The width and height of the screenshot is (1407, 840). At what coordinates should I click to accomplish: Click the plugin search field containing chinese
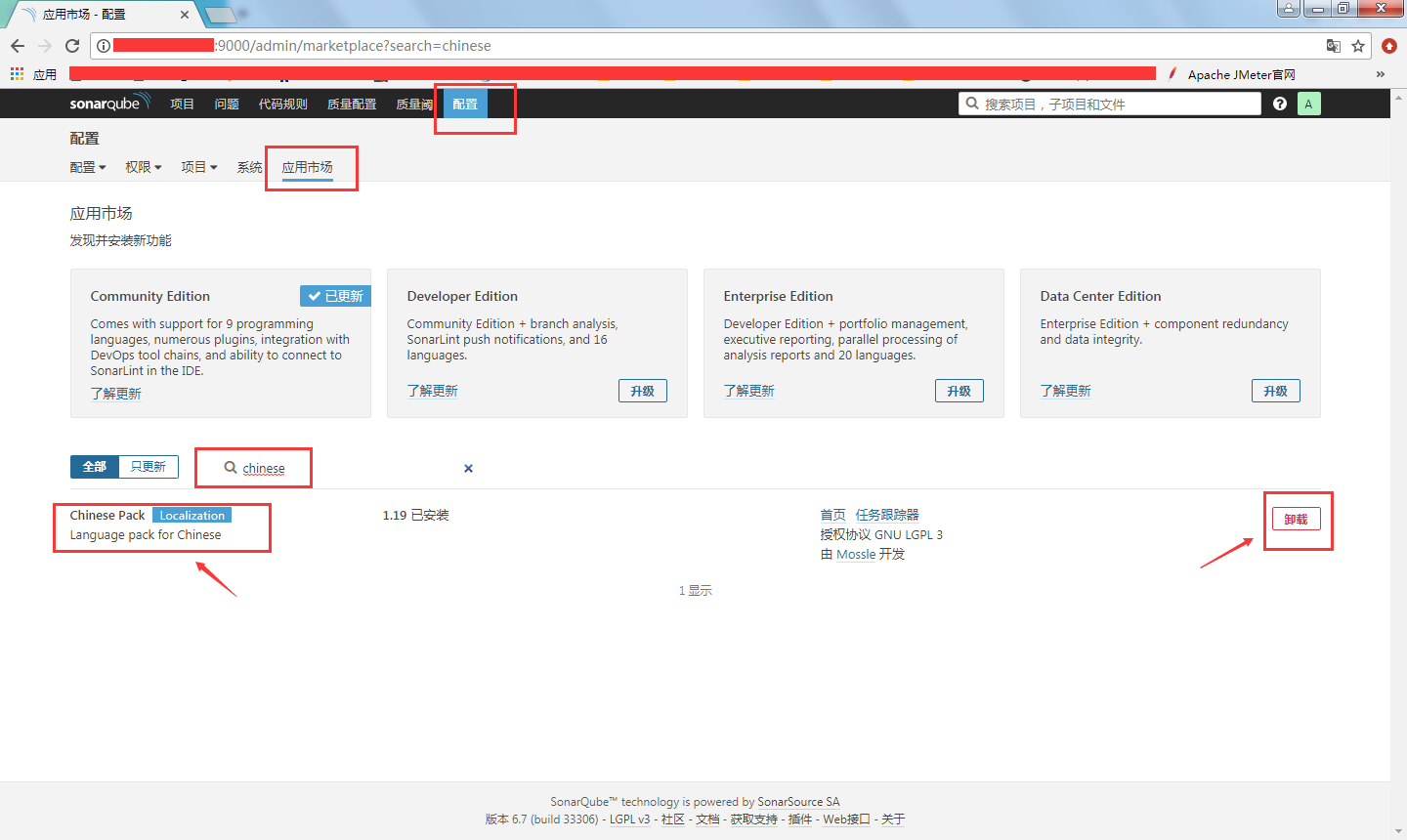coord(349,468)
